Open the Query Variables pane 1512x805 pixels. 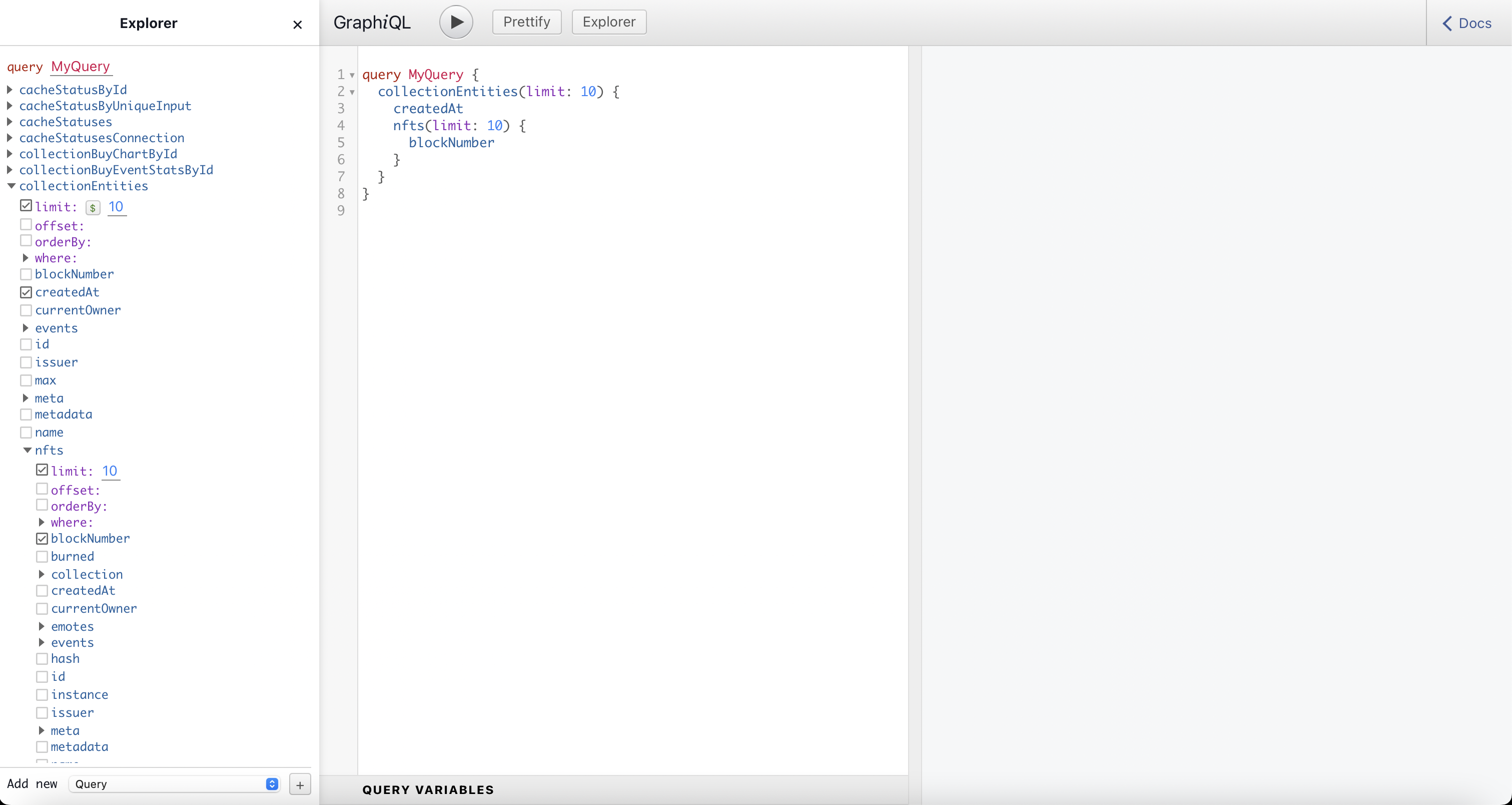tap(428, 790)
